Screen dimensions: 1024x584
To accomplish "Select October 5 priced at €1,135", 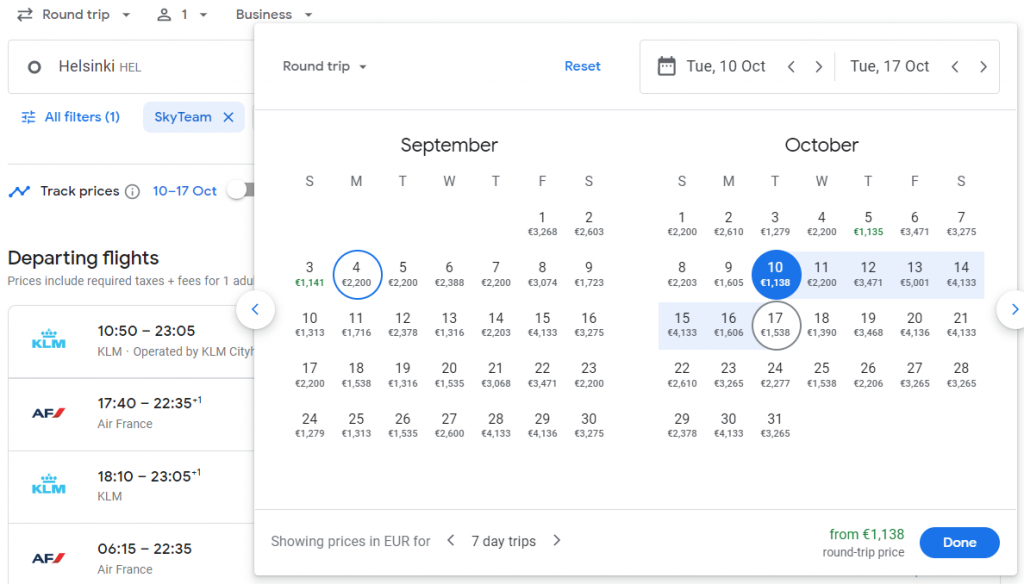I will point(868,223).
